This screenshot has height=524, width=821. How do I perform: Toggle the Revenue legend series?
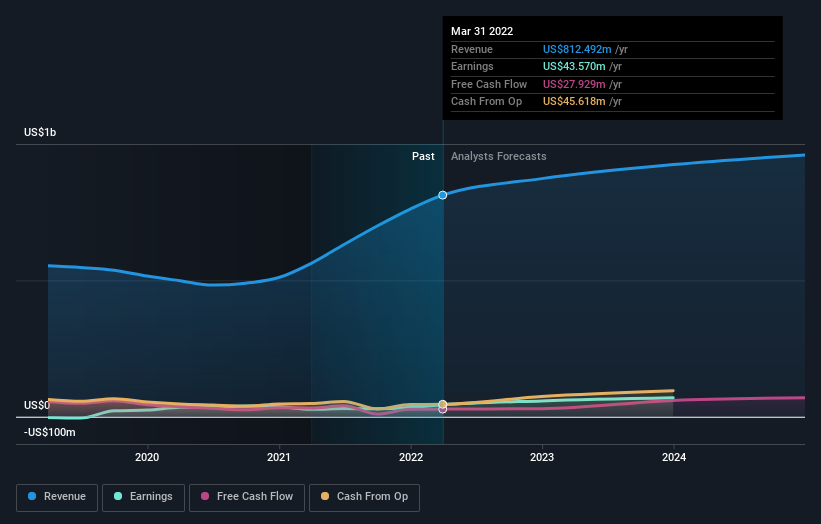coord(57,497)
